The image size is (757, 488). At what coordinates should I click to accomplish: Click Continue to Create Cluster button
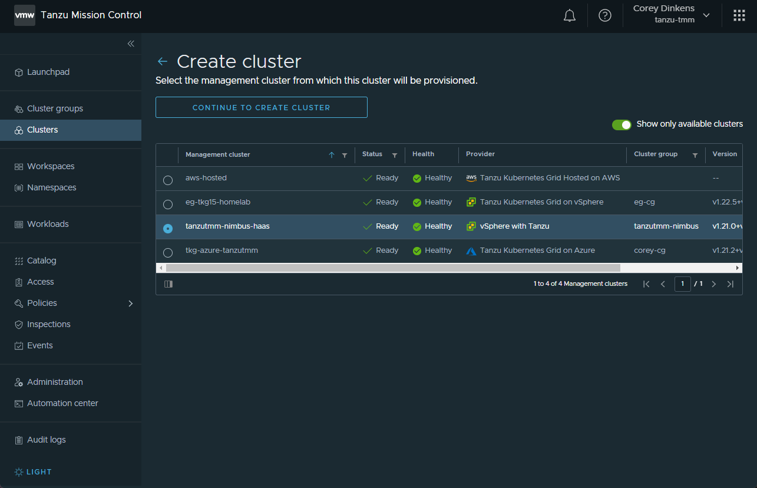[x=261, y=107]
